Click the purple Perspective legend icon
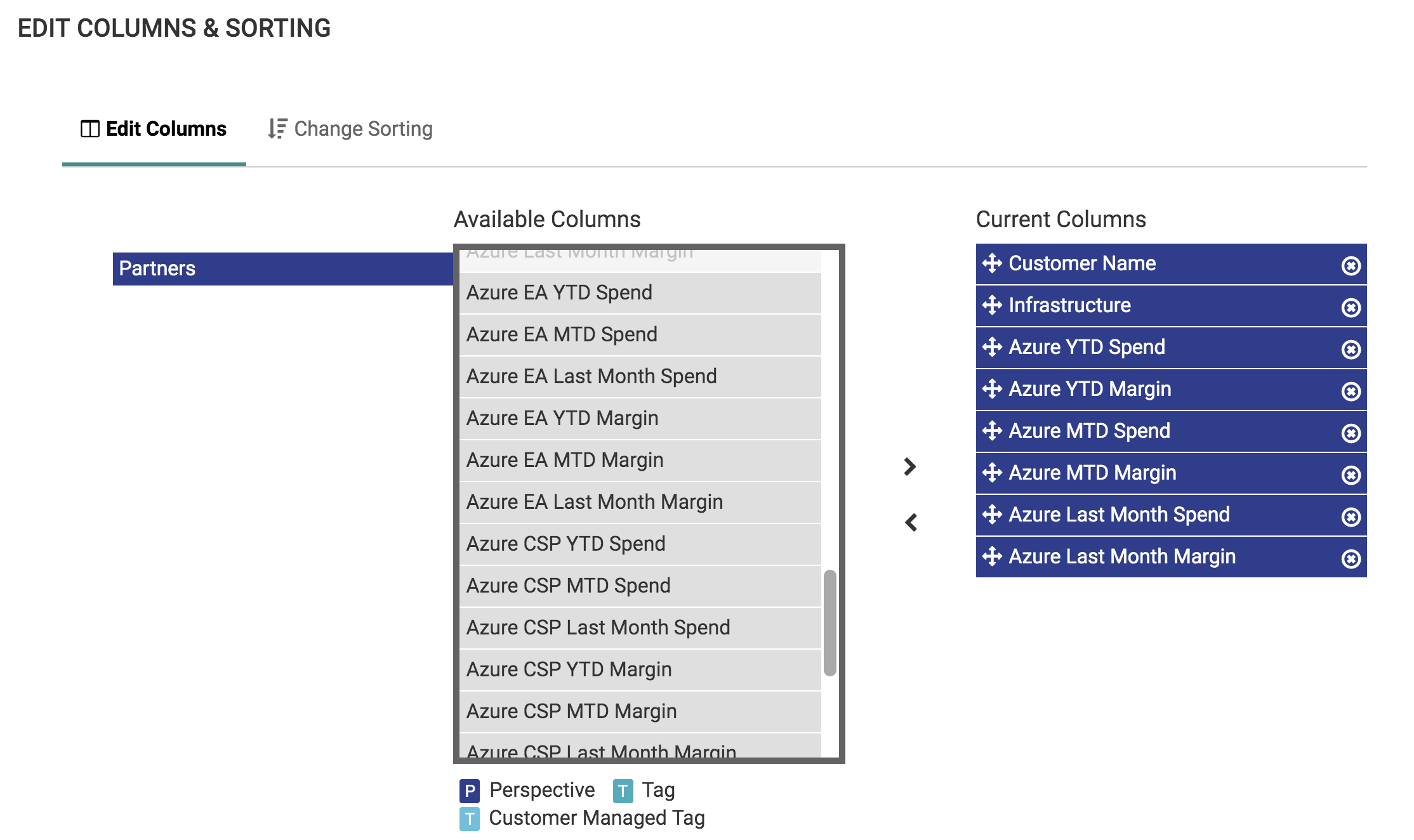This screenshot has height=840, width=1414. click(x=470, y=790)
